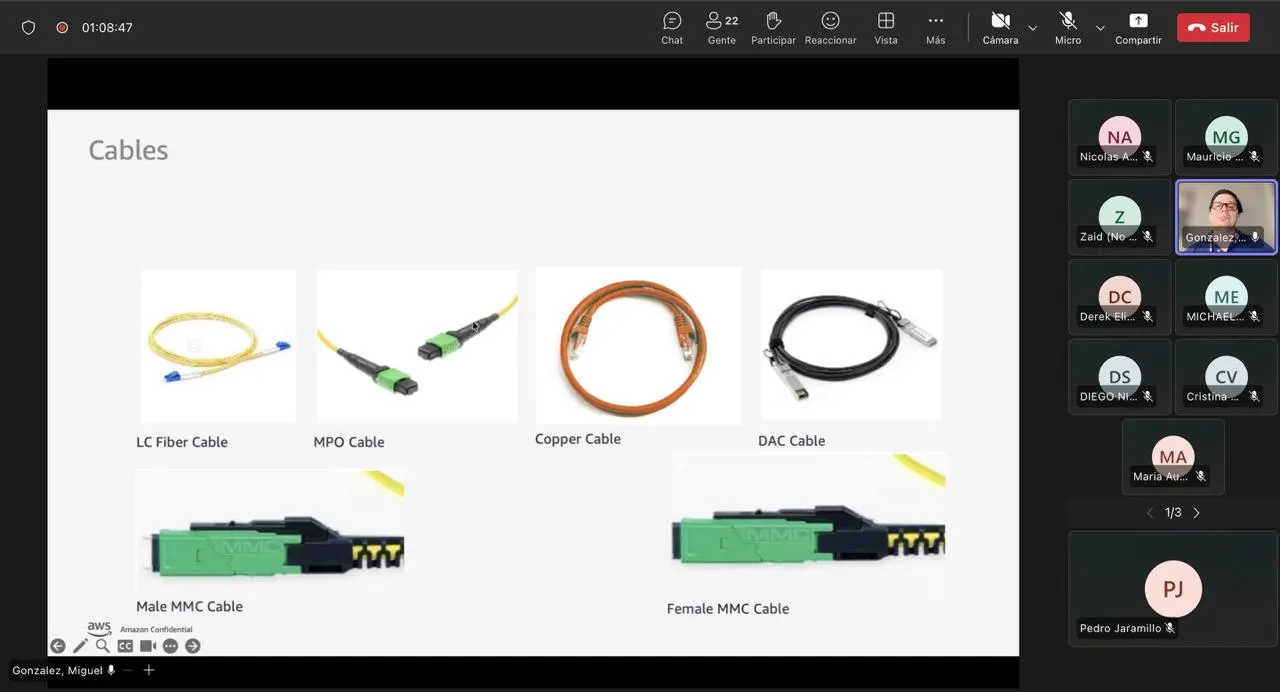Image resolution: width=1280 pixels, height=692 pixels.
Task: Expand the microphone options arrow
Action: [x=1100, y=28]
